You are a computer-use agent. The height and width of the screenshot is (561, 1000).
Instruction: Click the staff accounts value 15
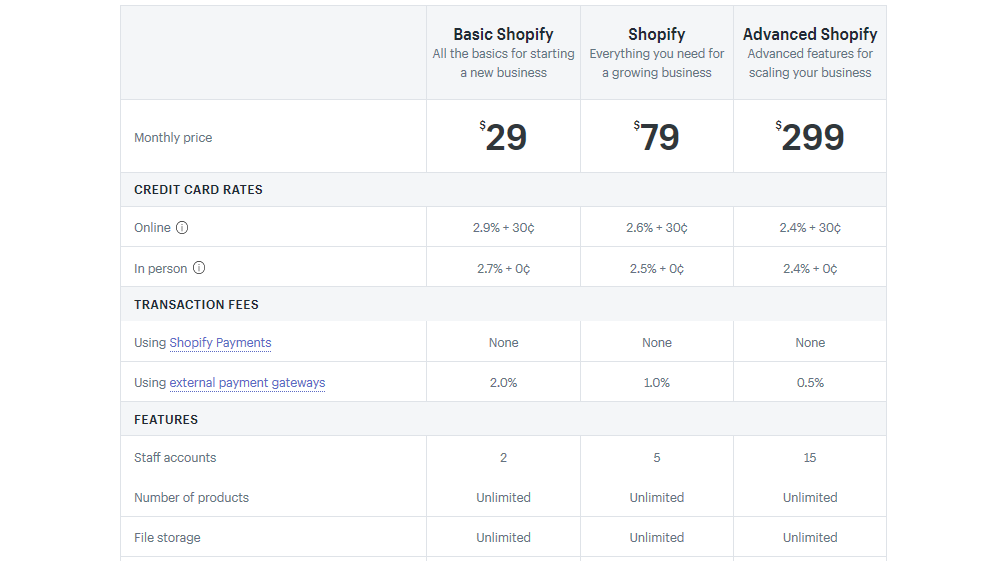[810, 458]
